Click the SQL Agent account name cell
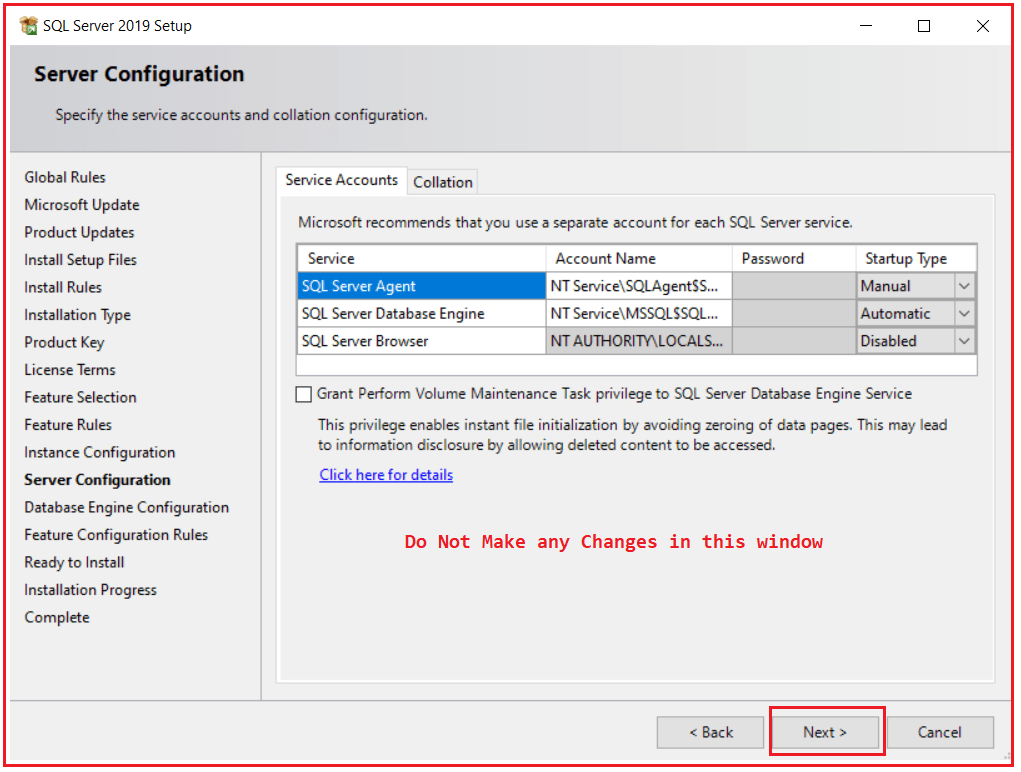 (x=639, y=286)
